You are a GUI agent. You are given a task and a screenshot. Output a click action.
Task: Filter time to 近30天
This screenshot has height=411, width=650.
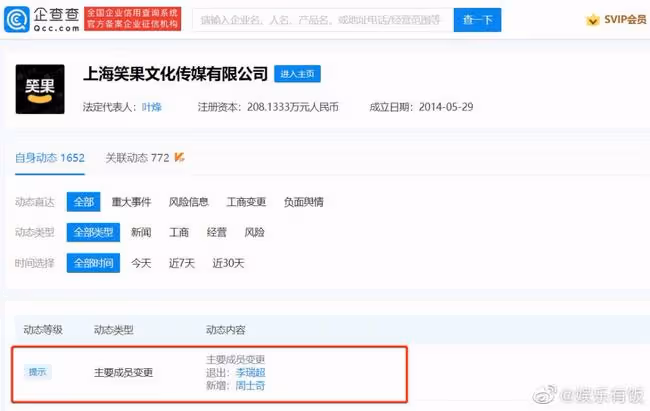tap(228, 263)
